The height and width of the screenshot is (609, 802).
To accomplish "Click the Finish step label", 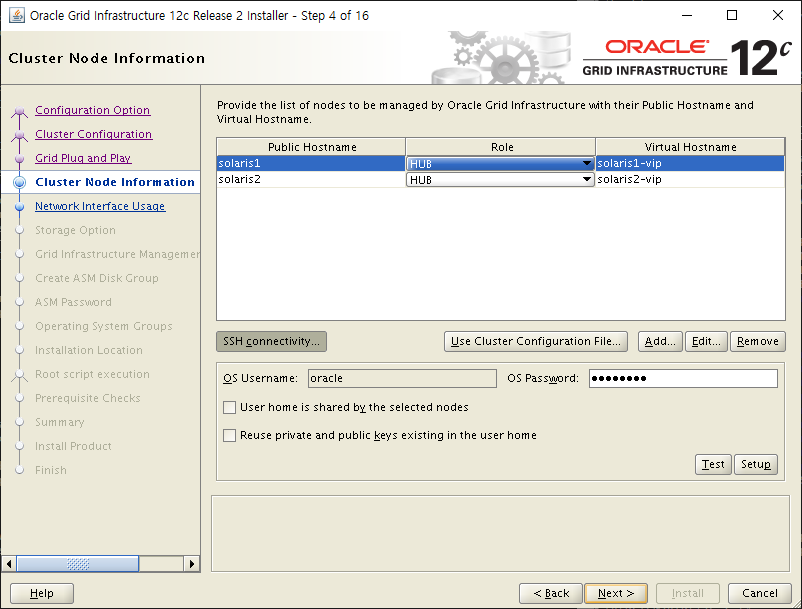I will [x=51, y=471].
